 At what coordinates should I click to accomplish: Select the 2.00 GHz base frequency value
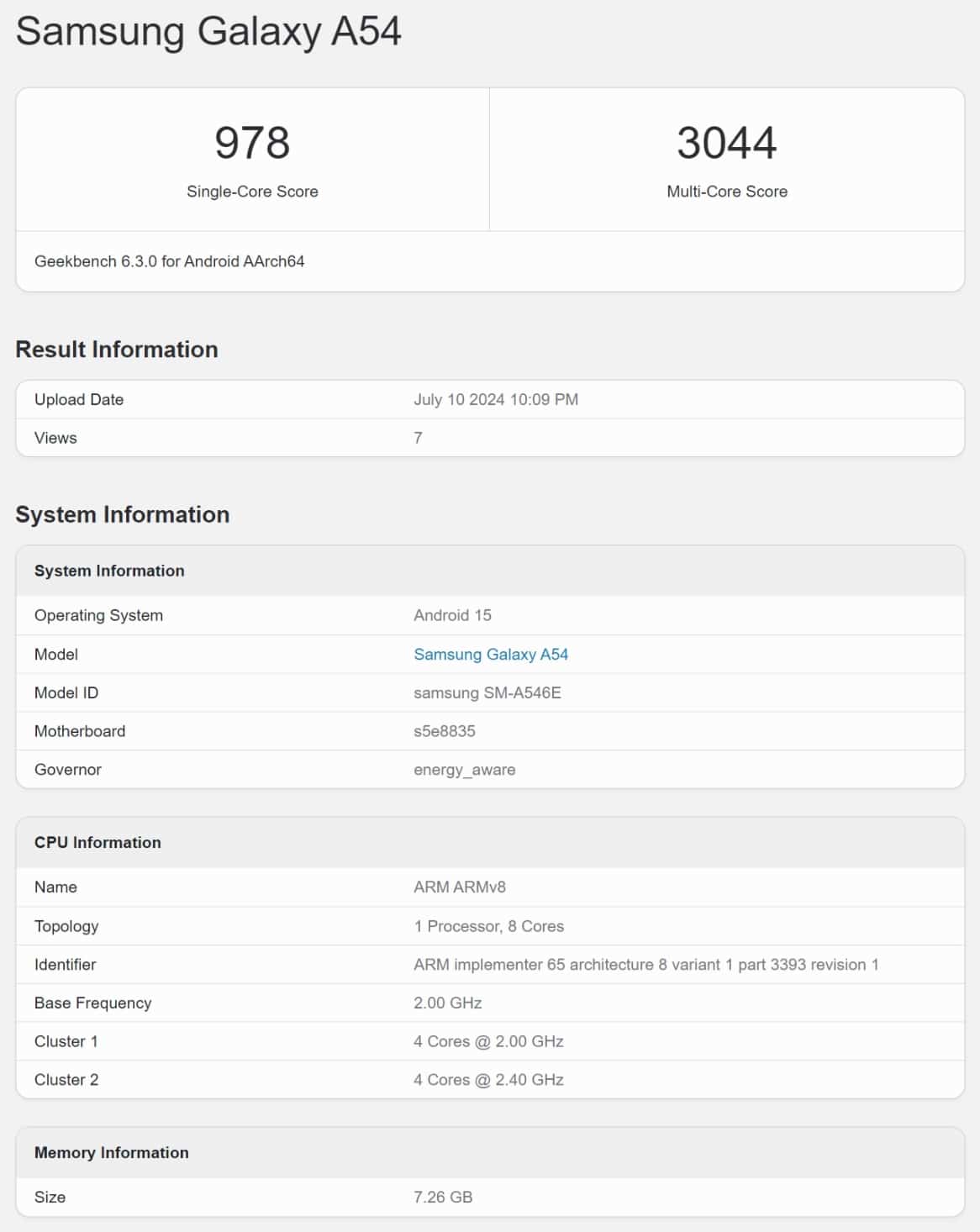click(448, 1003)
